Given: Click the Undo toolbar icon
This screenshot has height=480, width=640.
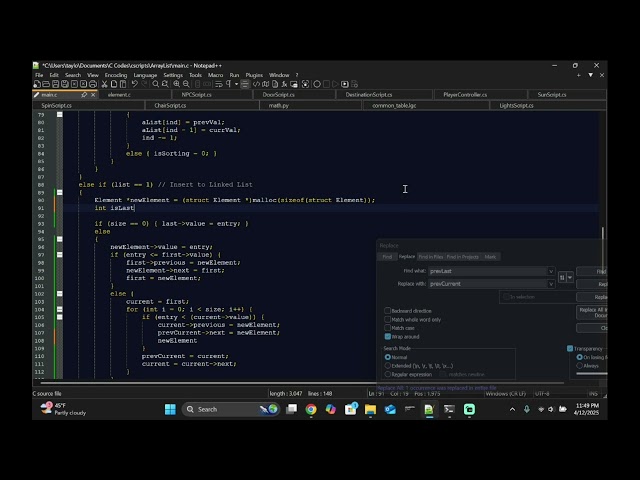Looking at the screenshot, I should pos(134,84).
